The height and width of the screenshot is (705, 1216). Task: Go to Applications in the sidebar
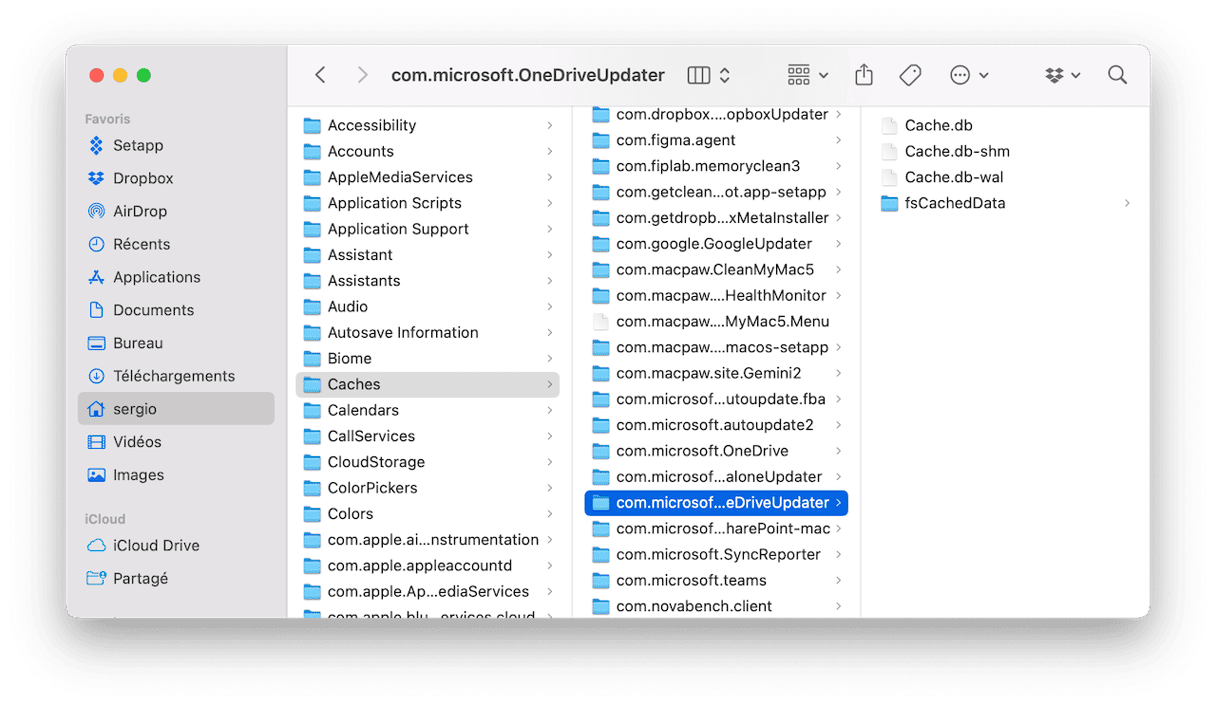pos(156,277)
